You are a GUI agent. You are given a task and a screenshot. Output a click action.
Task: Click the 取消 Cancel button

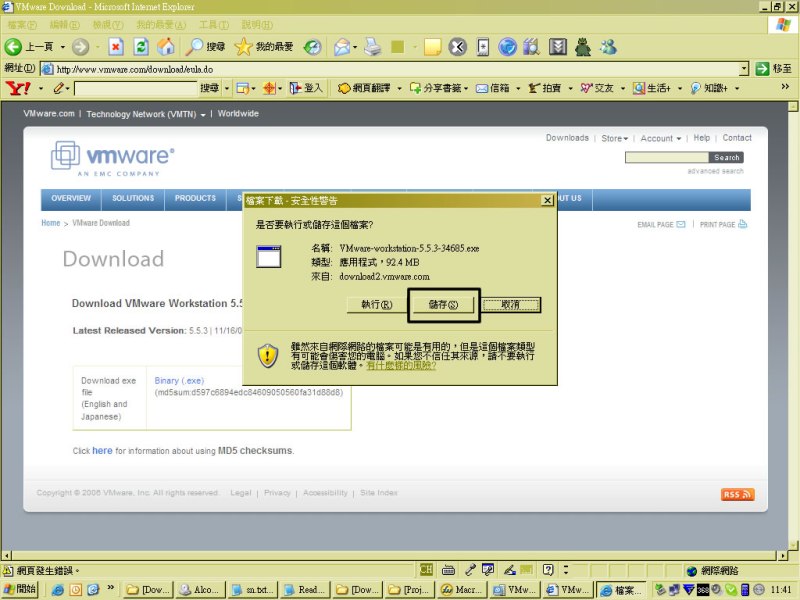tap(510, 305)
